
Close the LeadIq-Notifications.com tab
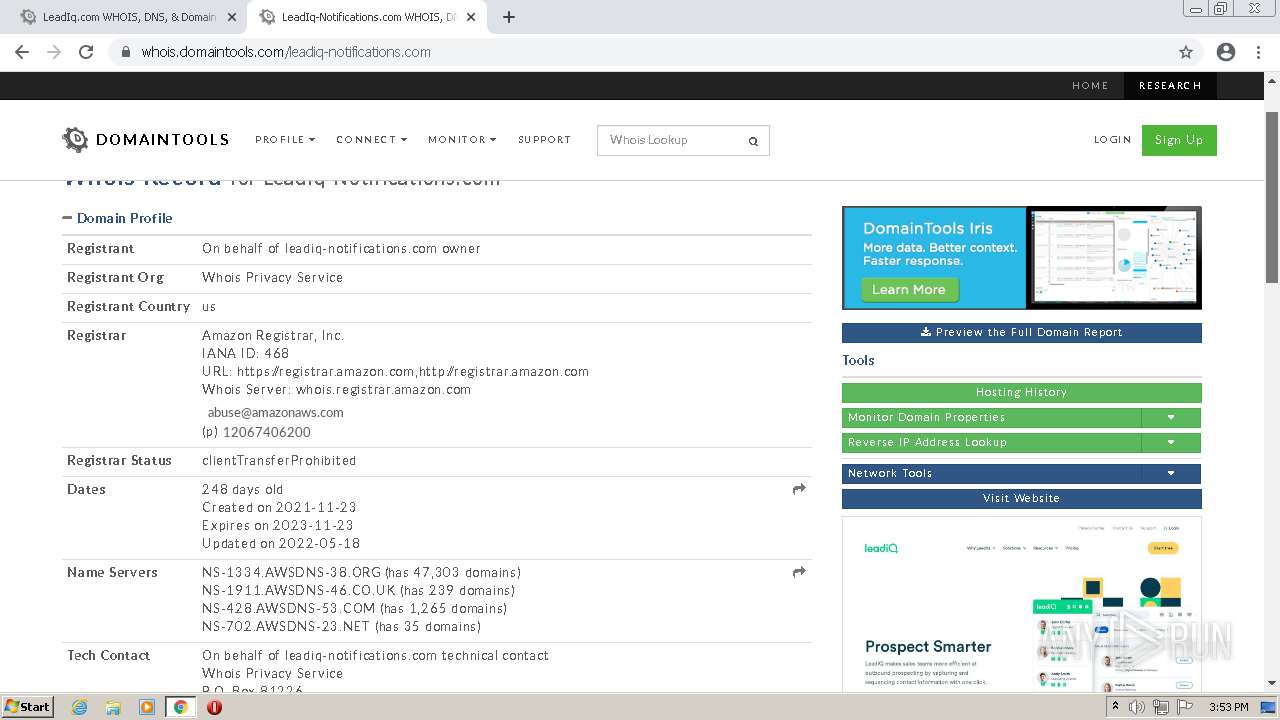tap(471, 17)
